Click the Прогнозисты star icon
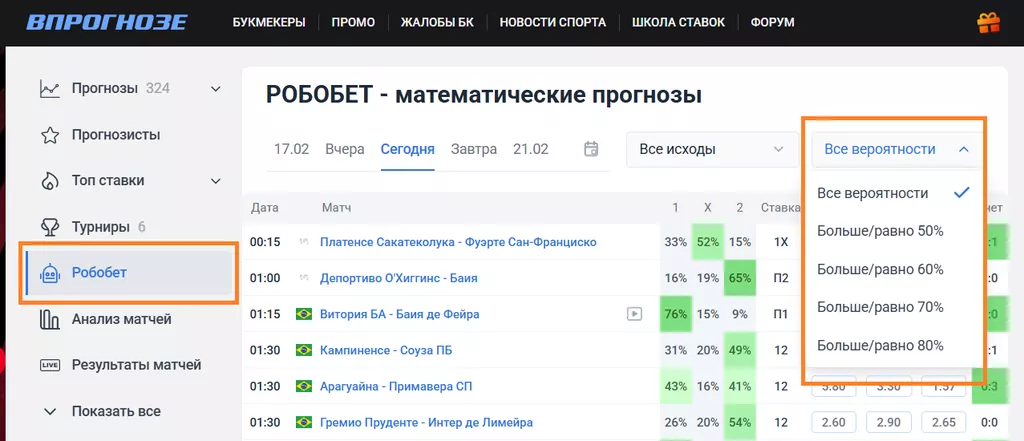The width and height of the screenshot is (1024, 441). click(49, 135)
